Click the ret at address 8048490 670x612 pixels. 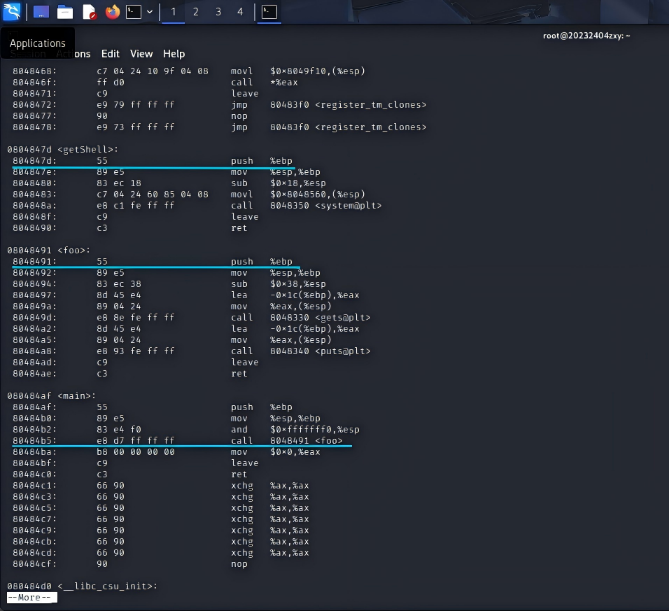pyautogui.click(x=239, y=228)
